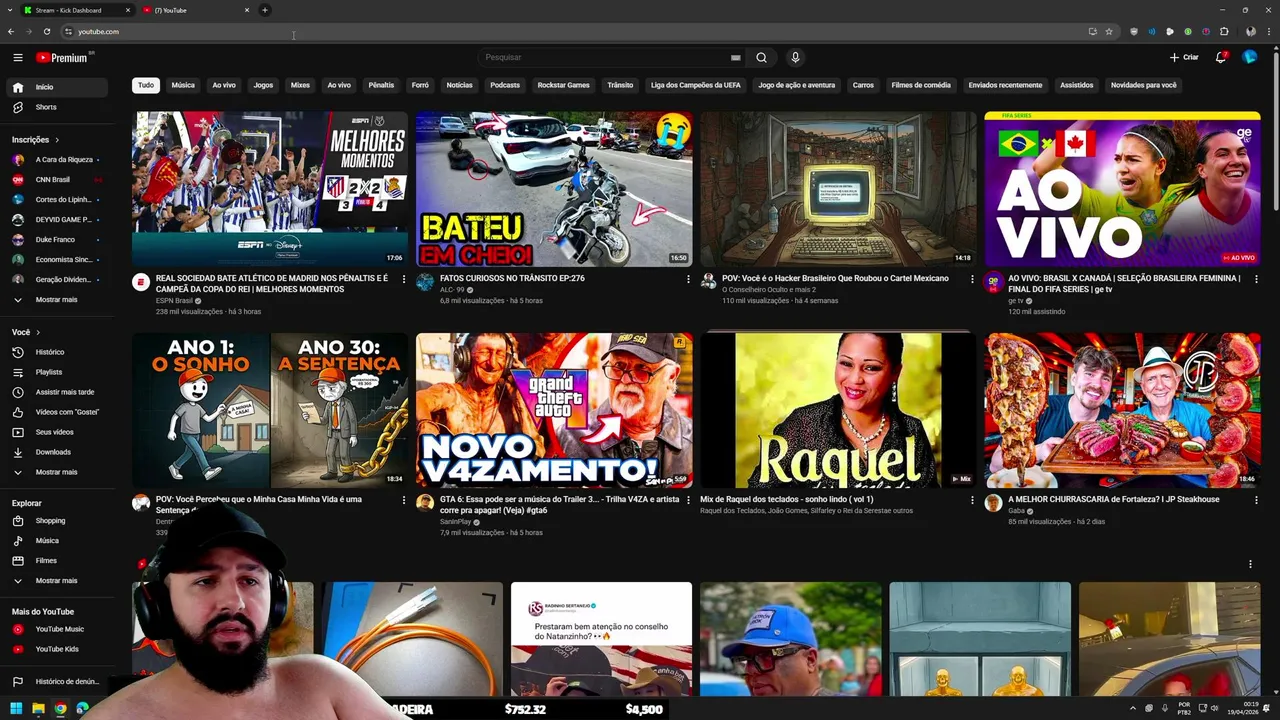The width and height of the screenshot is (1280, 720).
Task: Select the Mixes filter chip
Action: (x=300, y=85)
